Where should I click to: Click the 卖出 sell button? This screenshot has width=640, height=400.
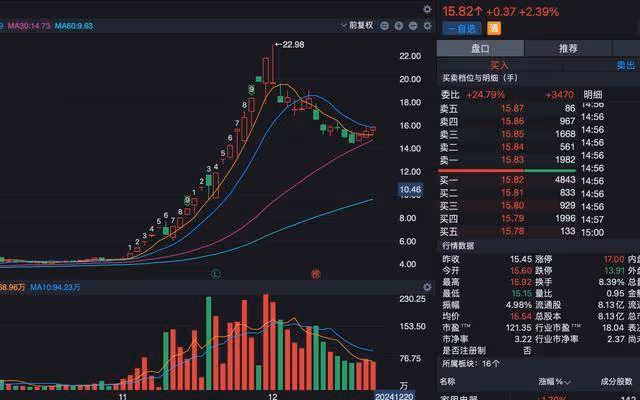pyautogui.click(x=625, y=65)
